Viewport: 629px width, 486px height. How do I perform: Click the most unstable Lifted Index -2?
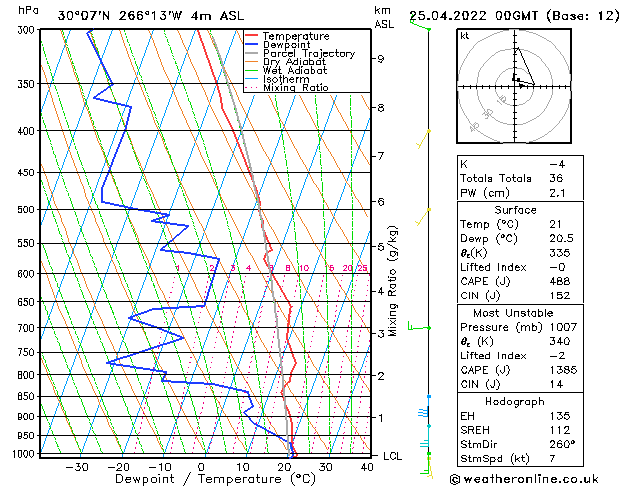[x=557, y=356]
